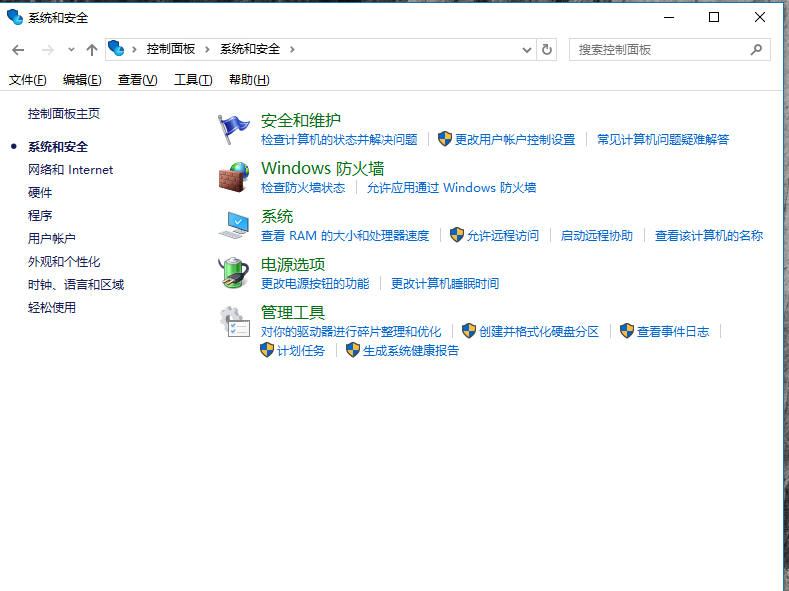Expand chevron before 控制面板 breadcrumb
The height and width of the screenshot is (591, 789).
(x=134, y=49)
